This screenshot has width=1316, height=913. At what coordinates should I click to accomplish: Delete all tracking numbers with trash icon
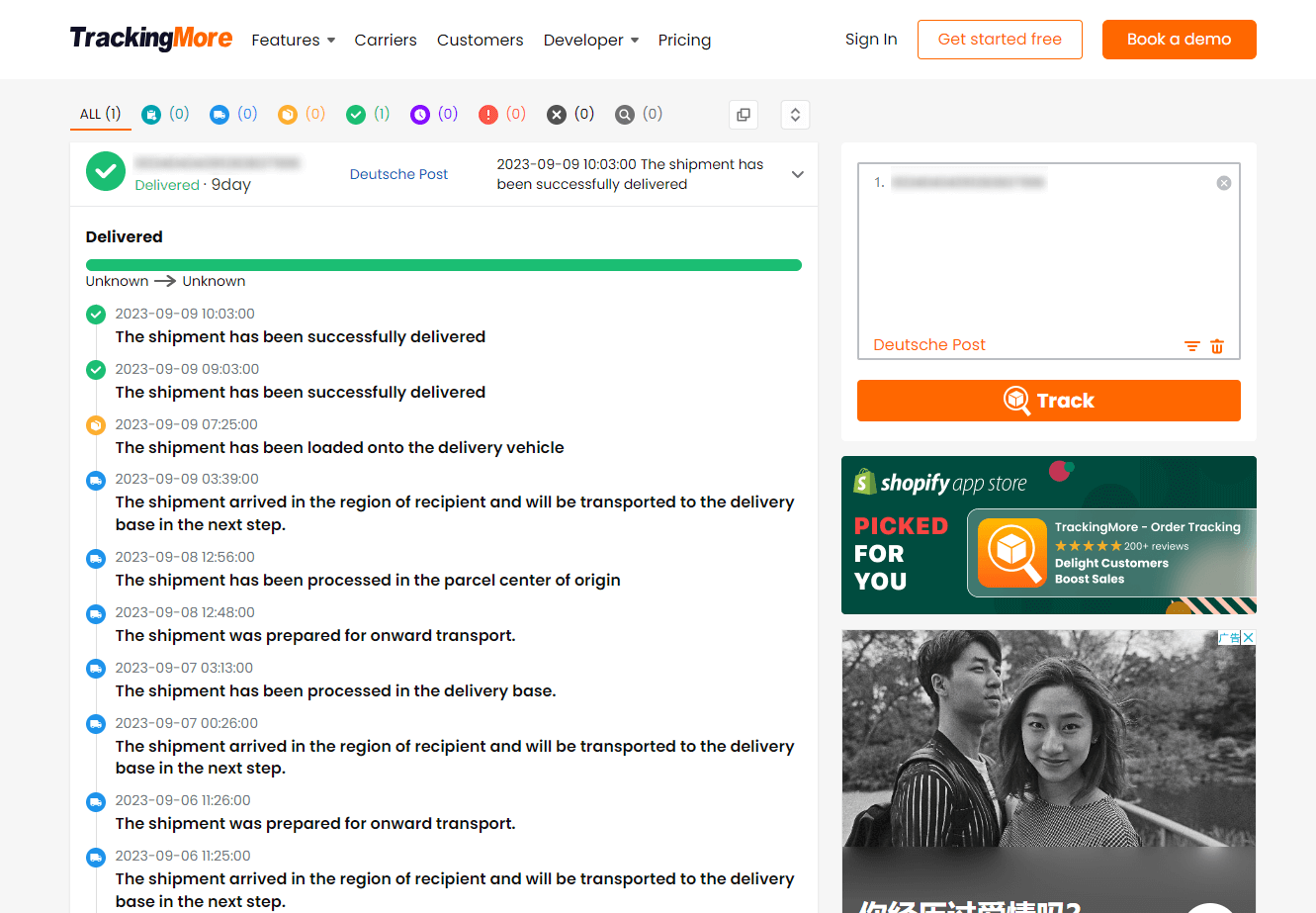pos(1217,346)
